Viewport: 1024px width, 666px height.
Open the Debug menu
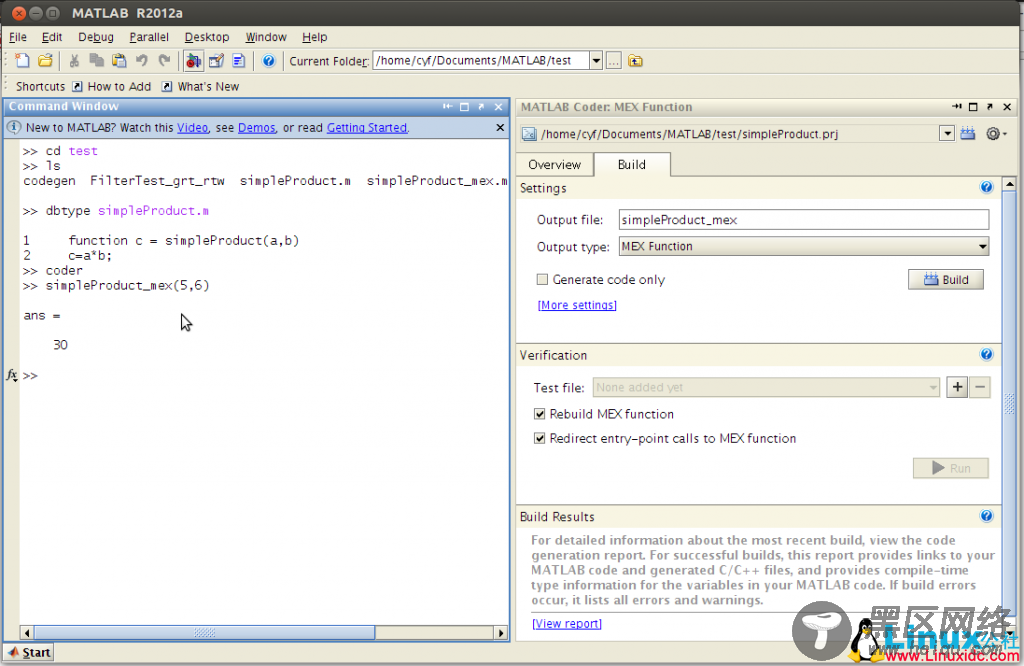click(x=95, y=37)
